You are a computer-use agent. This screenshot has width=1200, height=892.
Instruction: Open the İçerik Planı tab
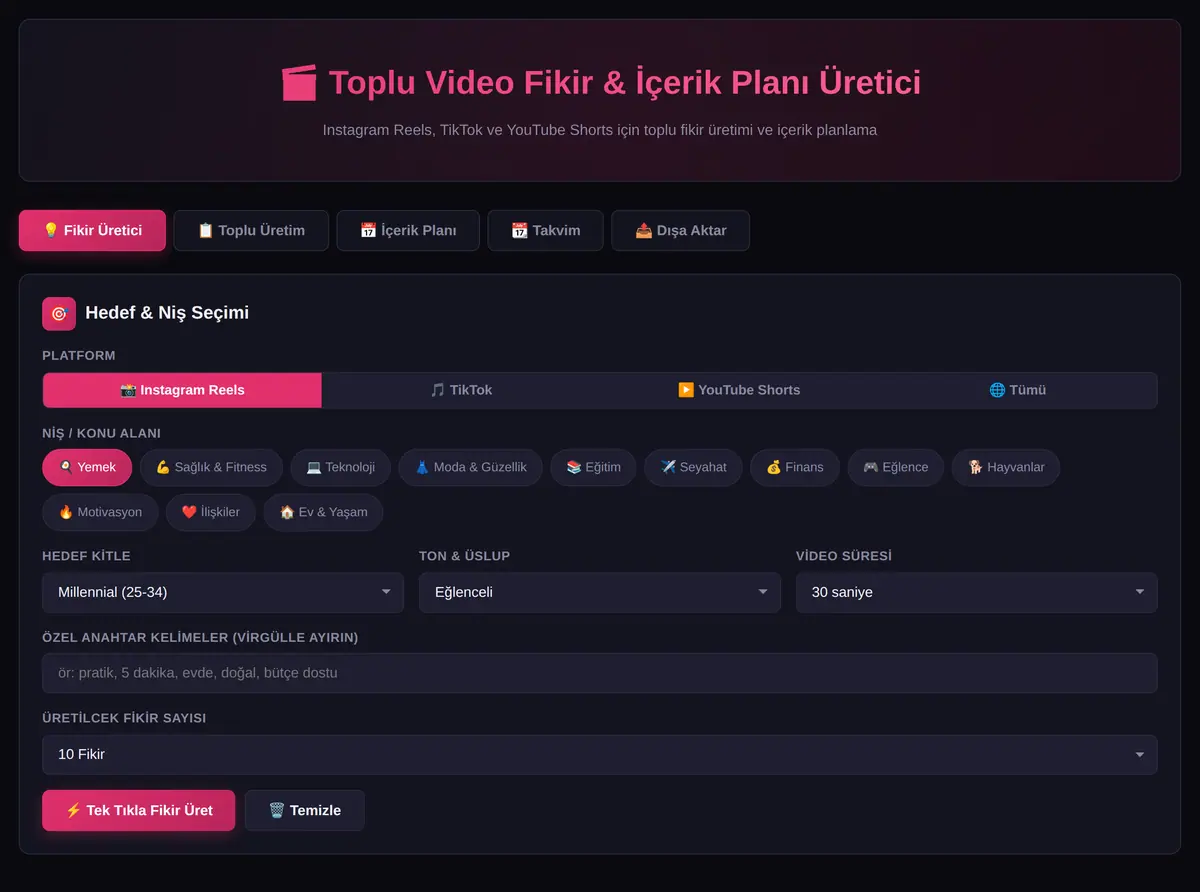point(408,230)
